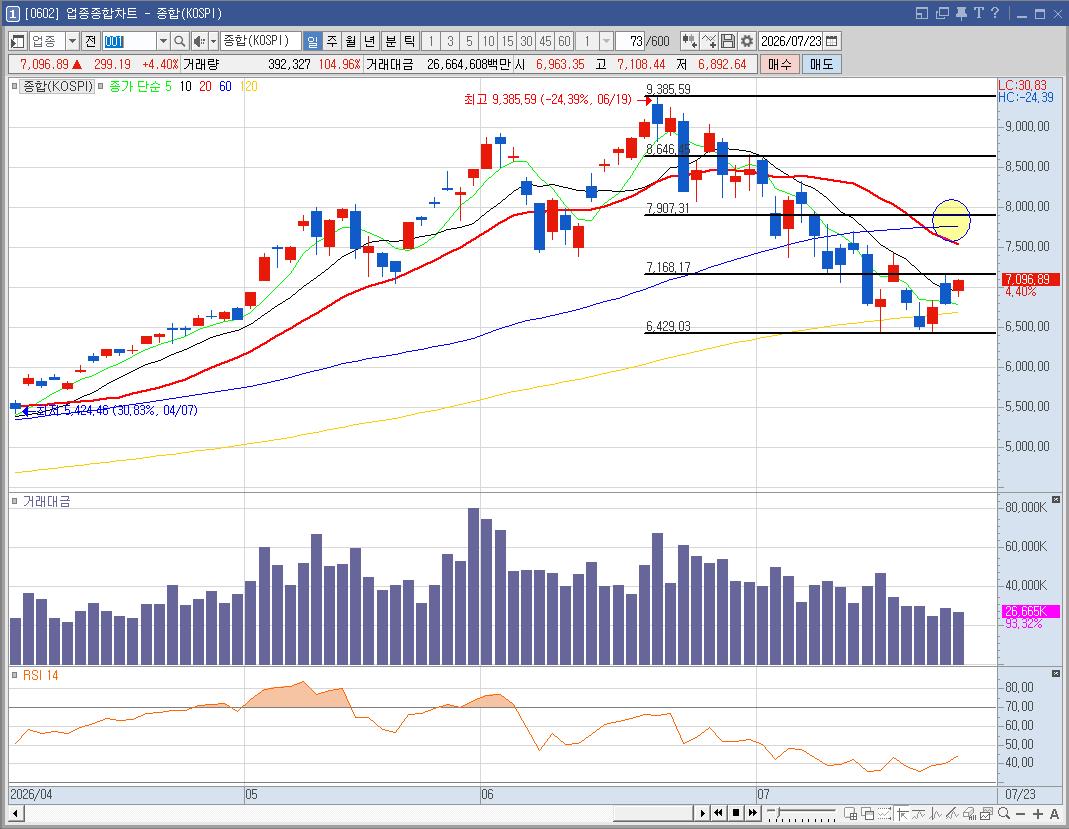
Task: Click the replay speed slider handle
Action: point(777,812)
